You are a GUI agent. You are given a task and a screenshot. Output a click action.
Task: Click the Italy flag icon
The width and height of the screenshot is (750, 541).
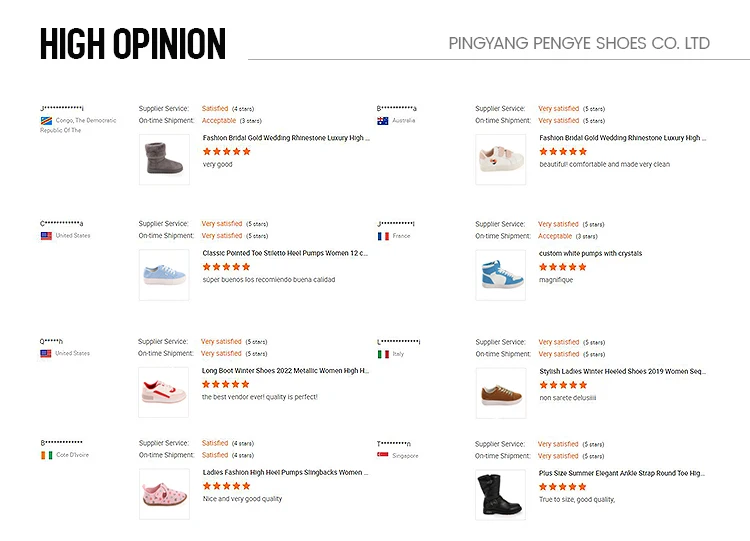(x=383, y=354)
